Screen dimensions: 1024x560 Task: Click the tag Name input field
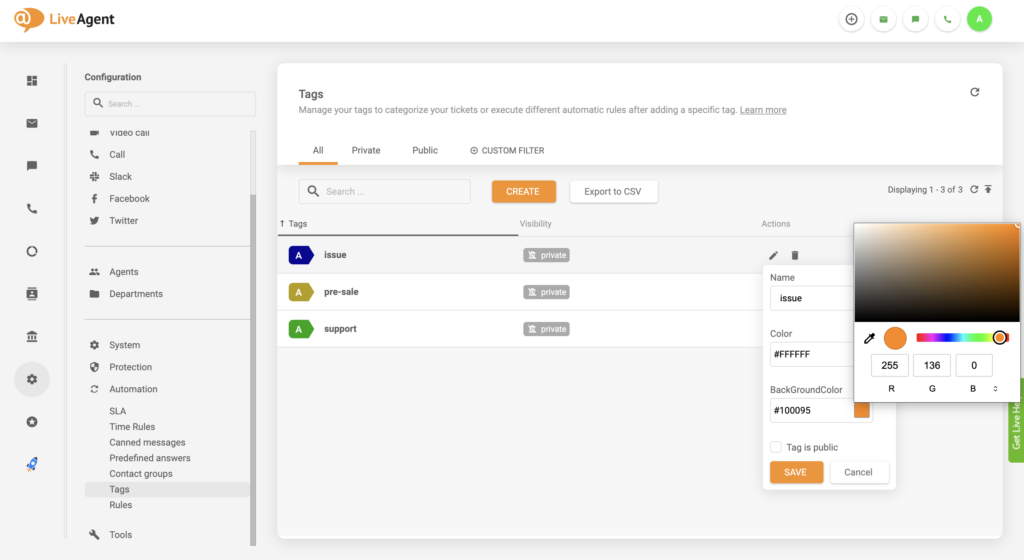click(811, 298)
